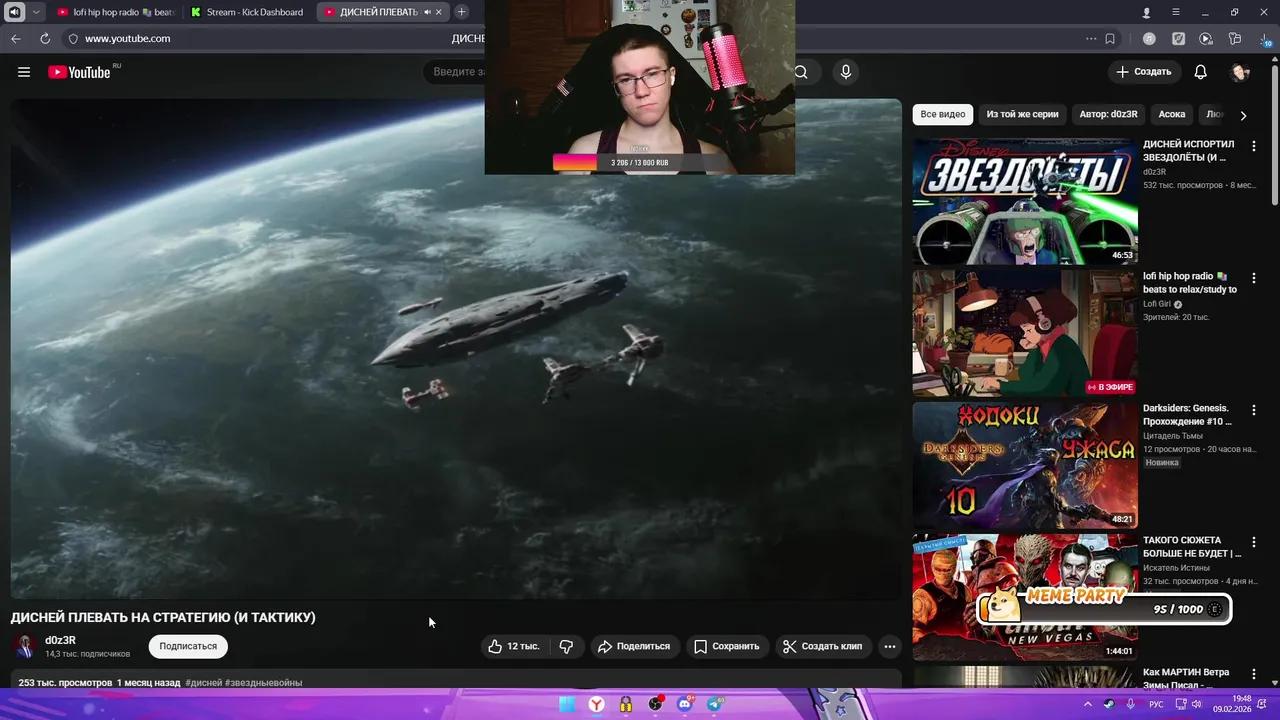Open the music note extension icon
The width and height of the screenshot is (1280, 720).
click(1150, 39)
